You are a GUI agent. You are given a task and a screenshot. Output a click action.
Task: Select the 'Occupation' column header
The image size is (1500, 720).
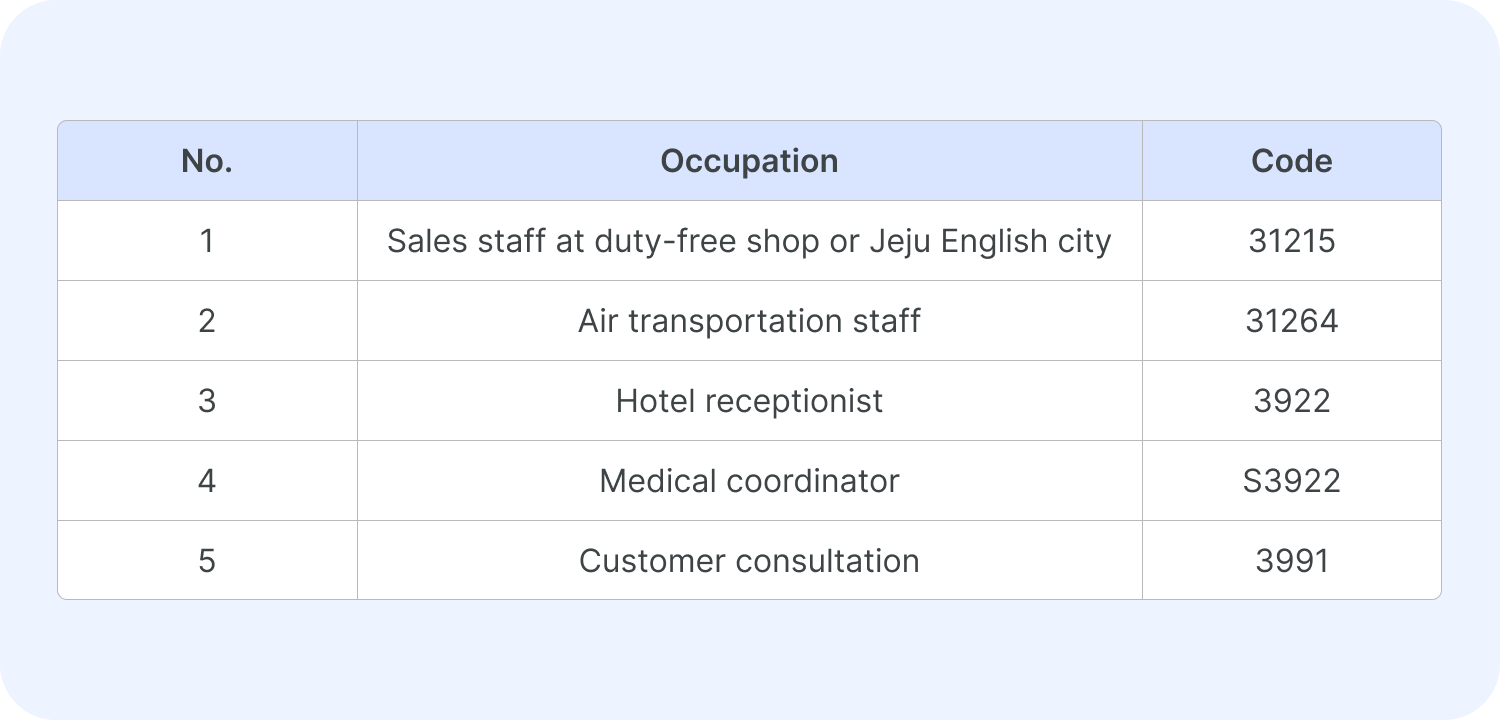(749, 161)
